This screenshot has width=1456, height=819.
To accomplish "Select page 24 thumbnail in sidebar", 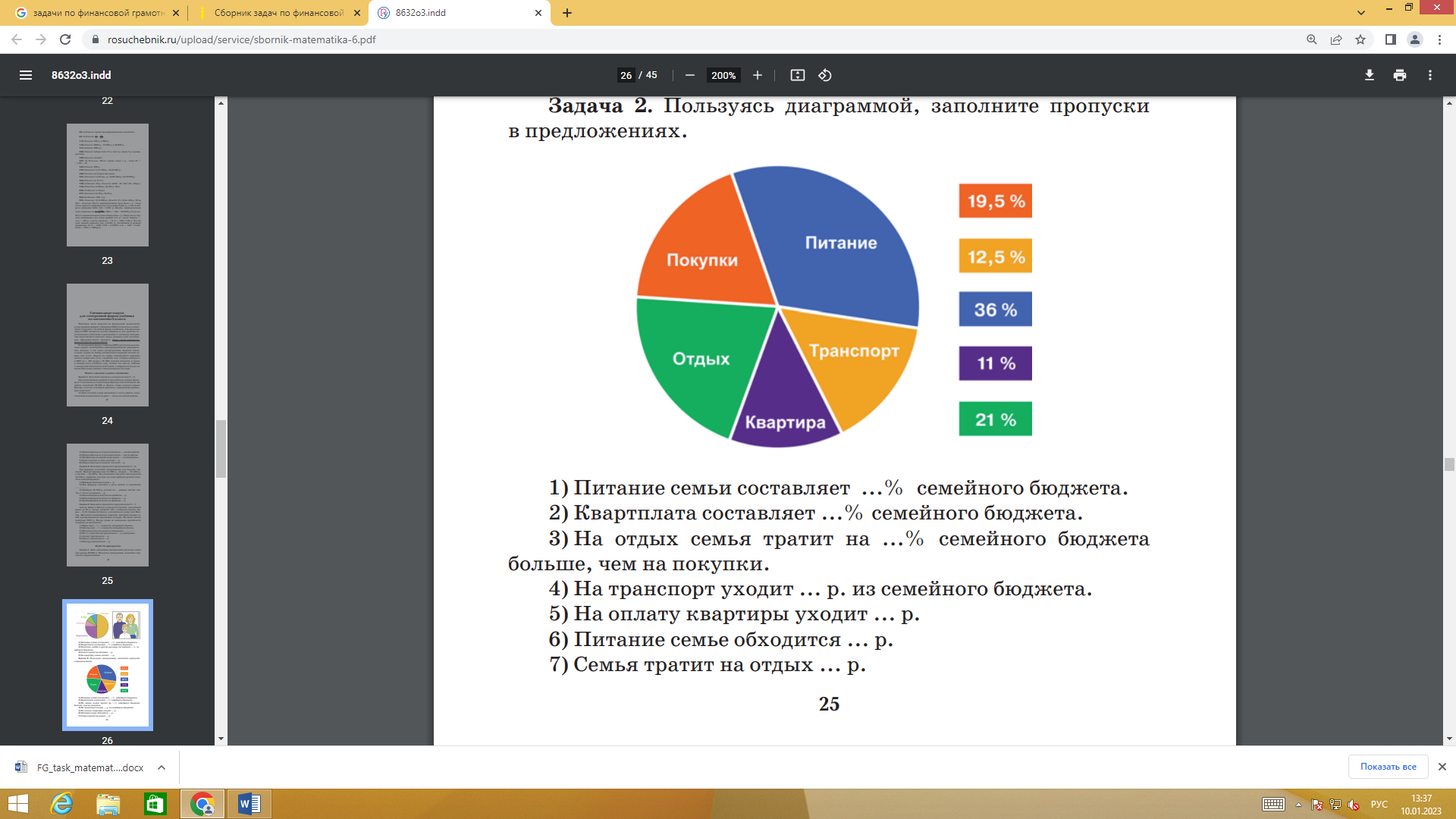I will pyautogui.click(x=108, y=345).
